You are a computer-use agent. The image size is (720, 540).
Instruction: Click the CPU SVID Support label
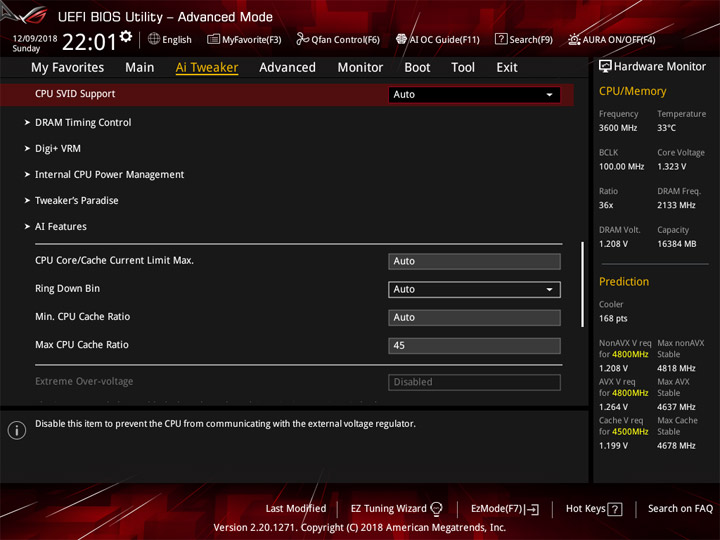click(x=75, y=94)
